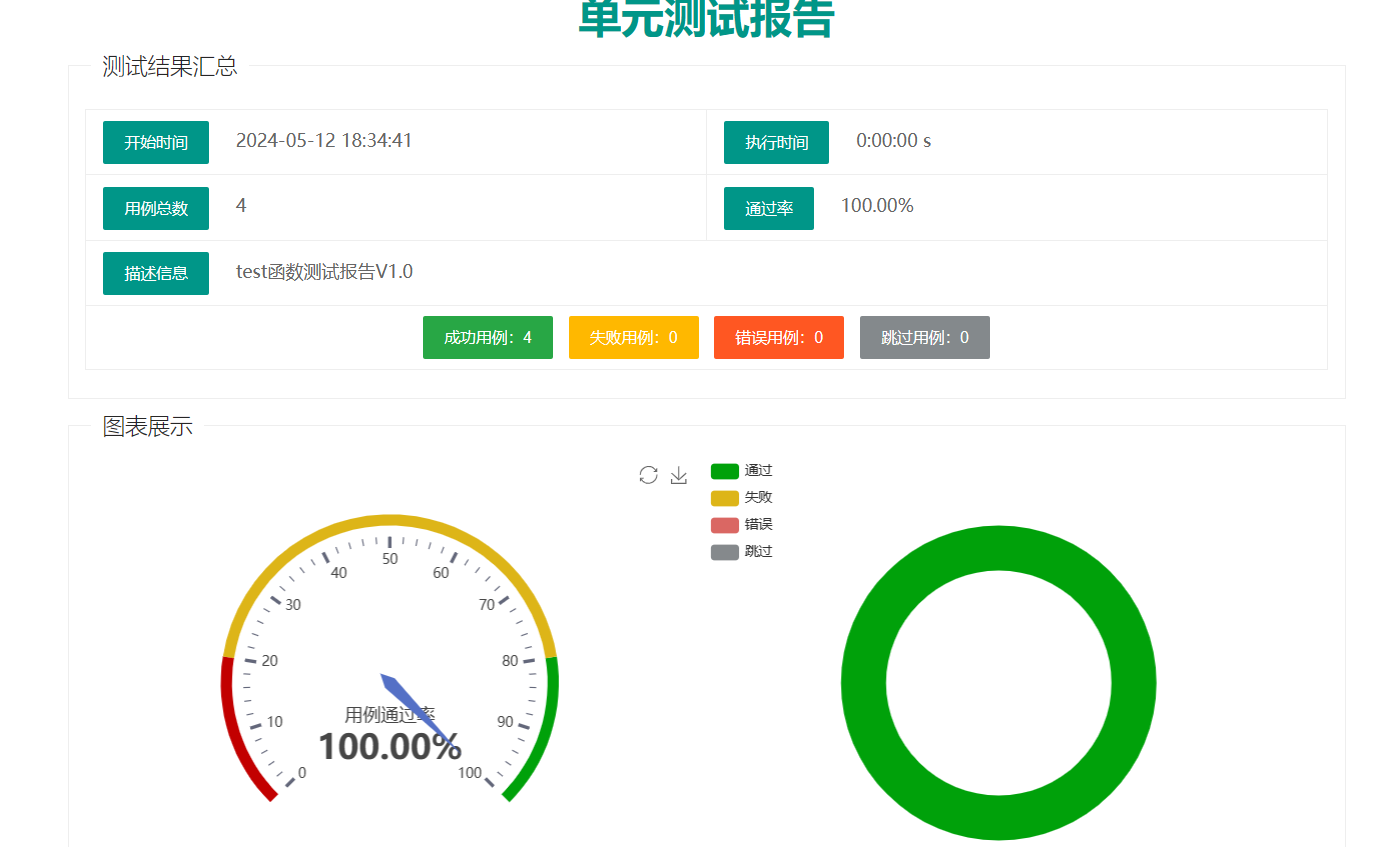Click the 图表展示 section heading

tap(148, 427)
